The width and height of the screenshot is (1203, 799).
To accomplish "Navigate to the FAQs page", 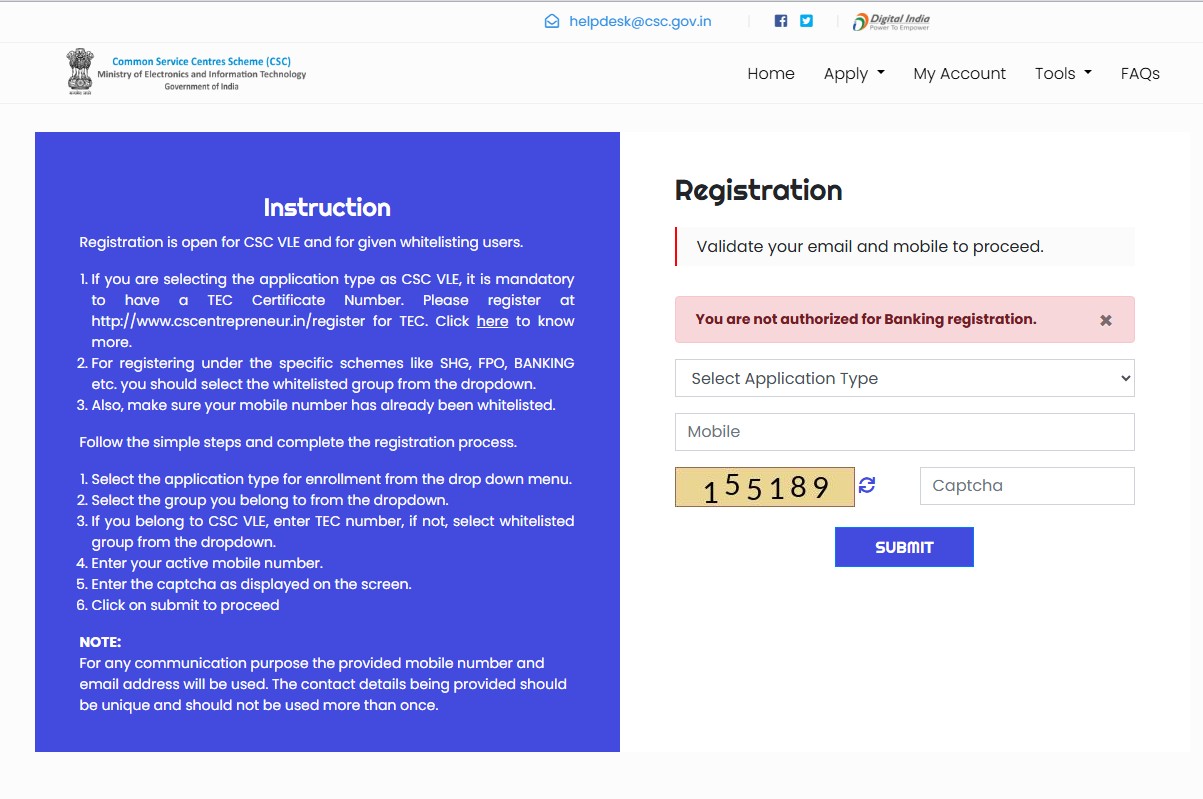I will pos(1140,73).
